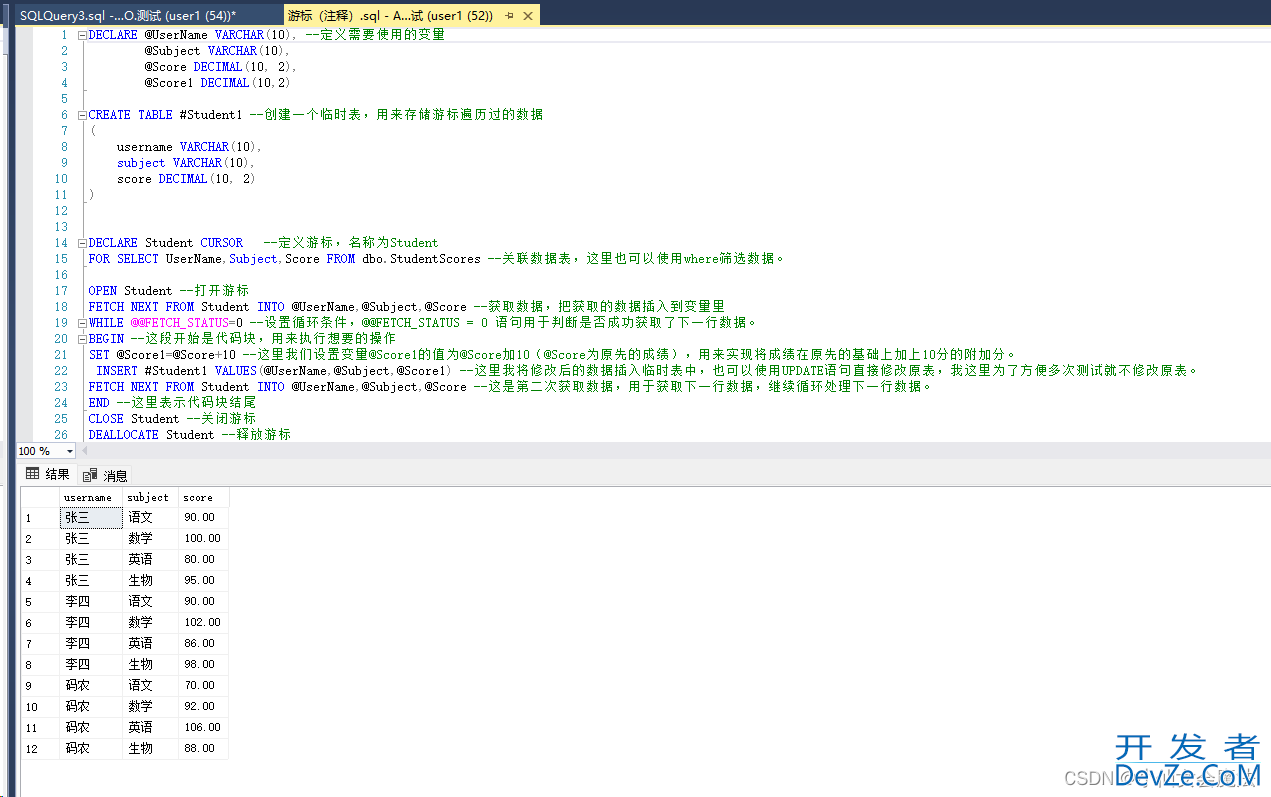Select the score cell 86.00

click(203, 643)
